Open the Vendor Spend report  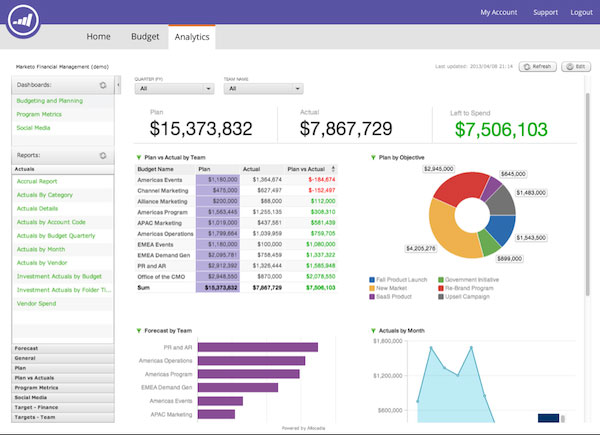tap(36, 304)
